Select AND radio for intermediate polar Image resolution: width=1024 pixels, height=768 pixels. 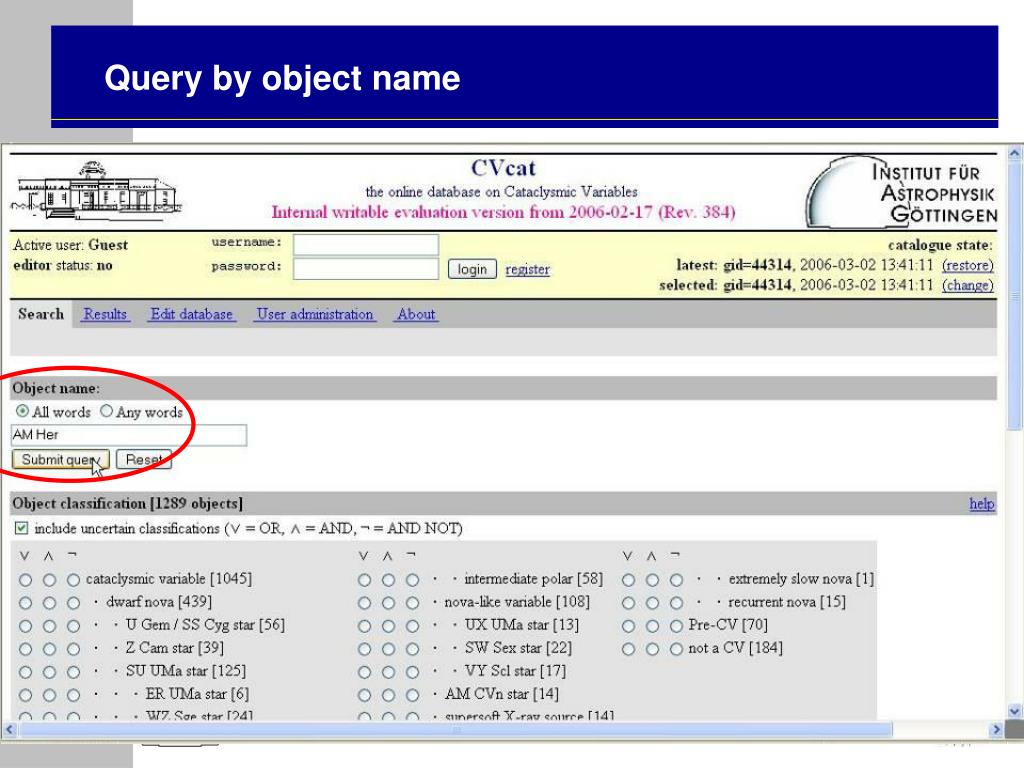(x=389, y=580)
